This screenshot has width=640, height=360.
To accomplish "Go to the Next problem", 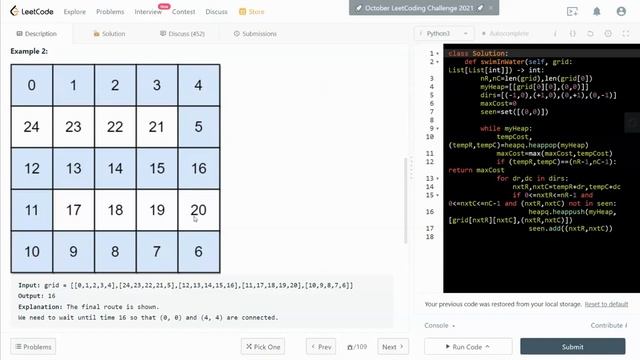I will 393,347.
